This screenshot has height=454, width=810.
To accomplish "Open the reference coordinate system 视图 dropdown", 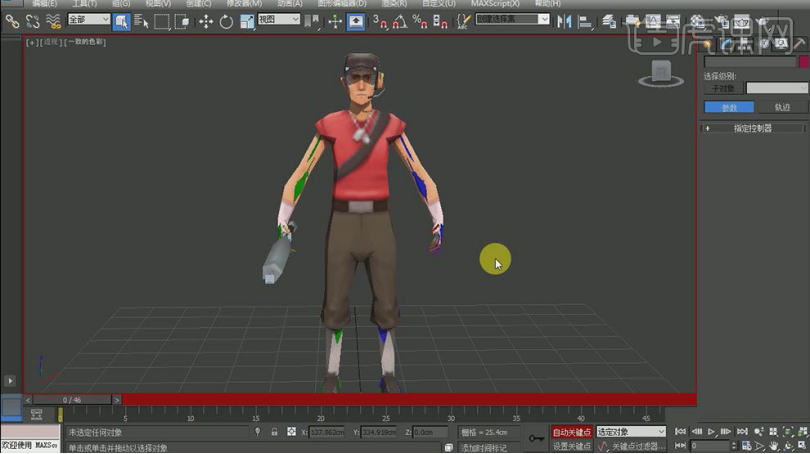I will 278,20.
